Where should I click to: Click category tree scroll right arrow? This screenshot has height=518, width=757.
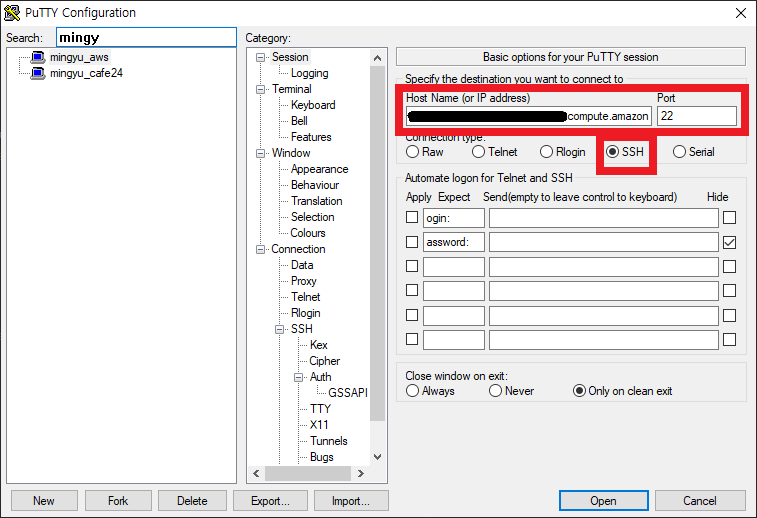[x=361, y=474]
